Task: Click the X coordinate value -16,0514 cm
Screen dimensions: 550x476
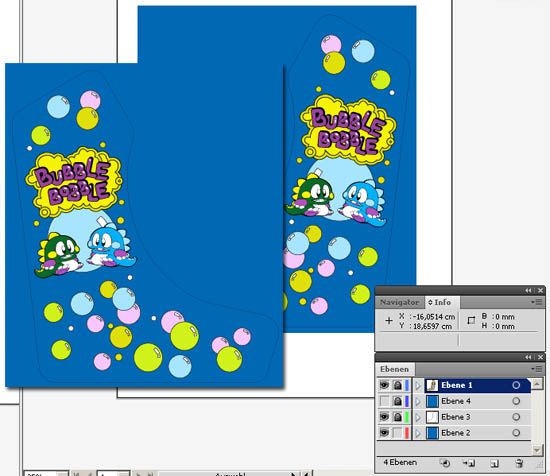Action: 434,317
